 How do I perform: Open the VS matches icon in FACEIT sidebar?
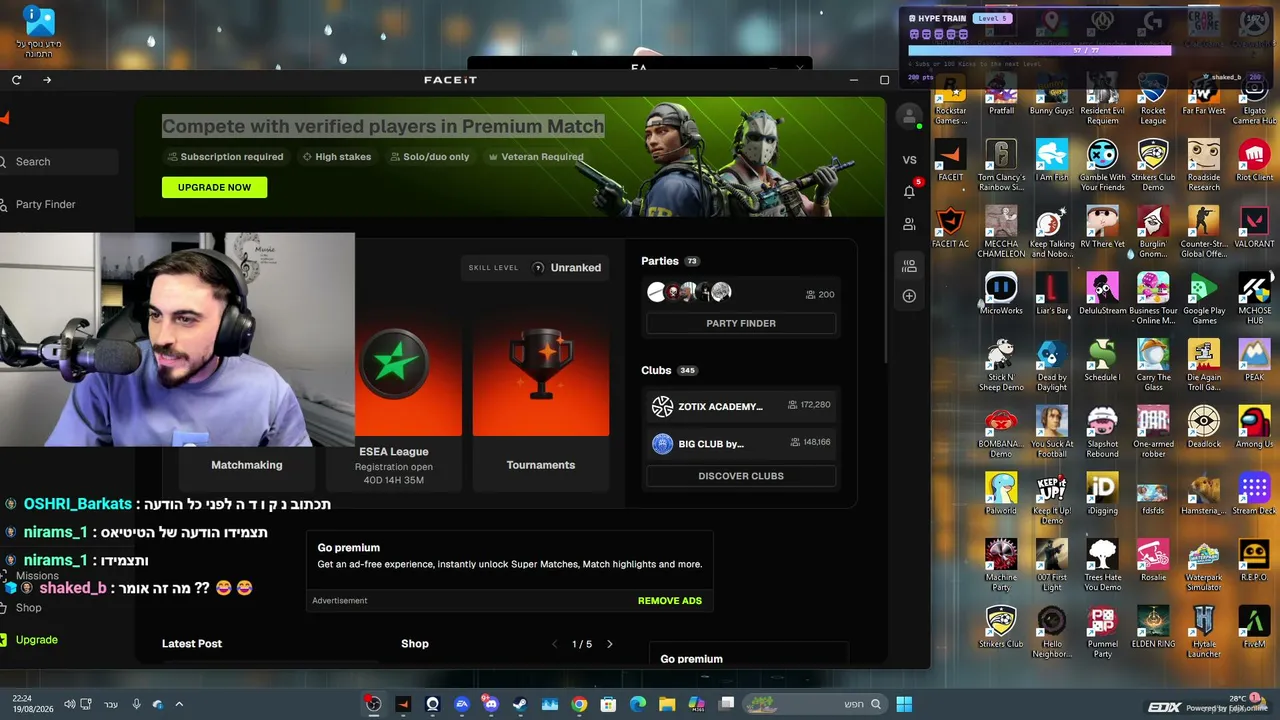click(909, 160)
